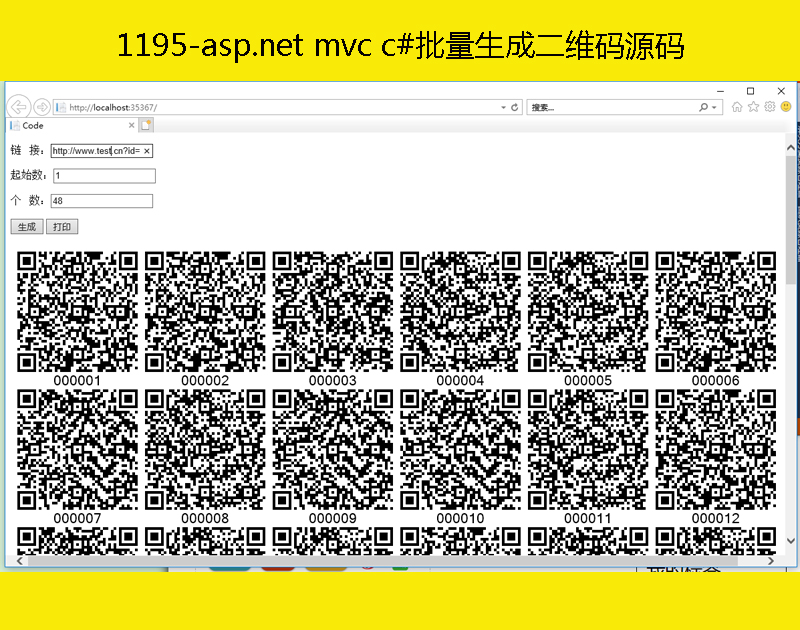Click the 生成 generate button
Screen dimensions: 800x630
27,227
